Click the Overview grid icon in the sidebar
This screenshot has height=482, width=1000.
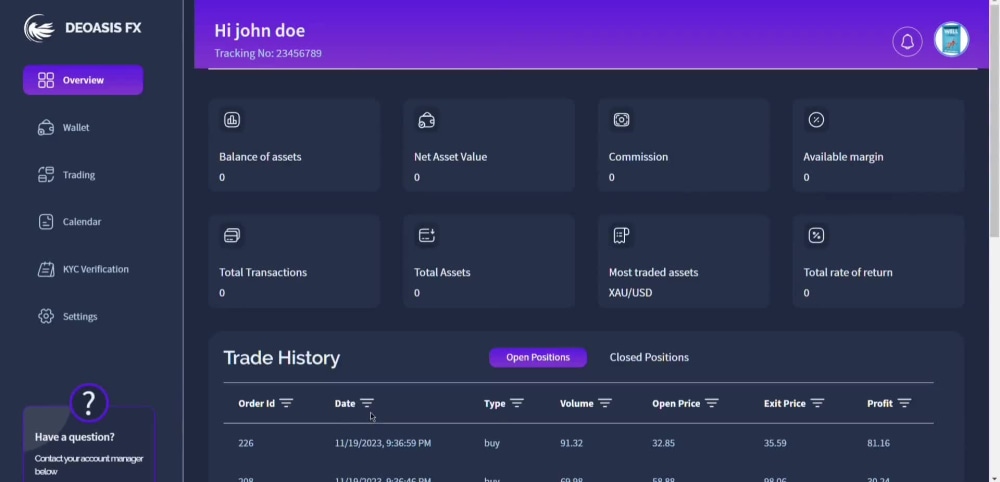(46, 80)
